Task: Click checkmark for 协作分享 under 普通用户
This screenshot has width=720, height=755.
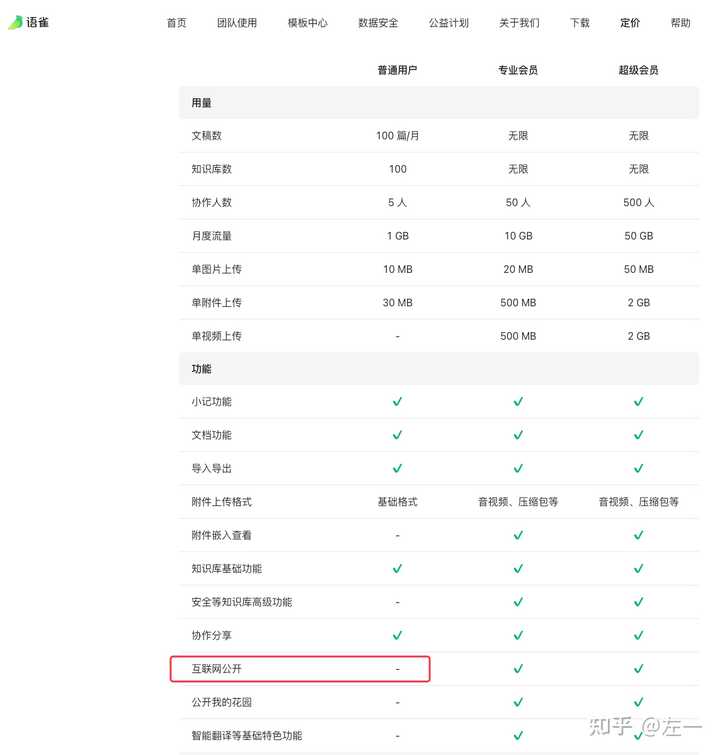Action: point(397,636)
